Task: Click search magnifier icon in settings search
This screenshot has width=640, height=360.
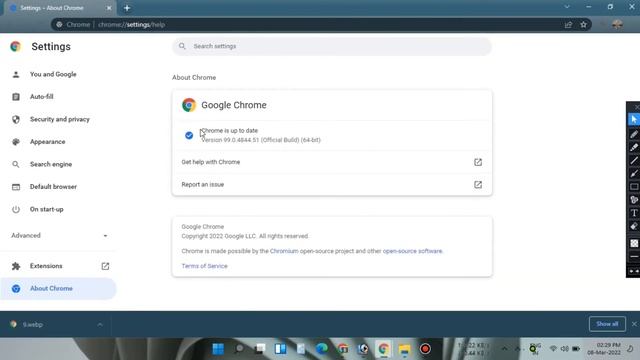Action: pyautogui.click(x=182, y=46)
